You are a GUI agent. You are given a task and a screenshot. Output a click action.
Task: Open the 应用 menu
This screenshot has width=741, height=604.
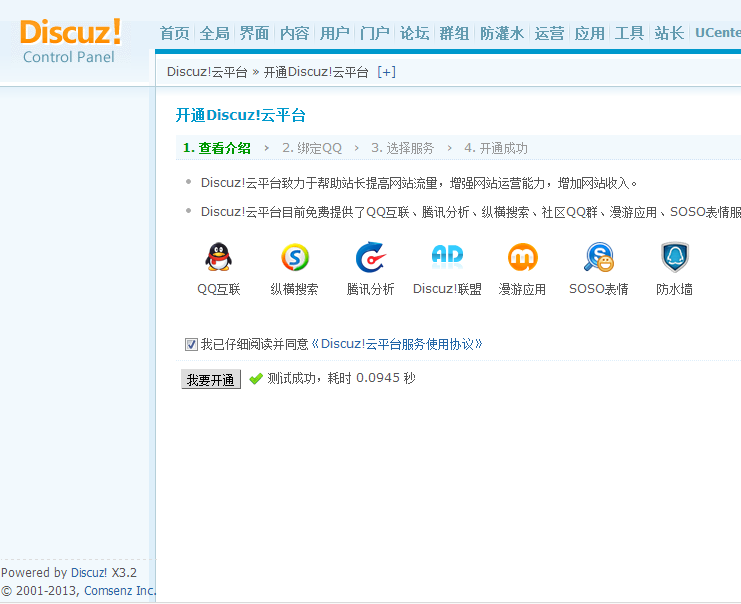[589, 33]
